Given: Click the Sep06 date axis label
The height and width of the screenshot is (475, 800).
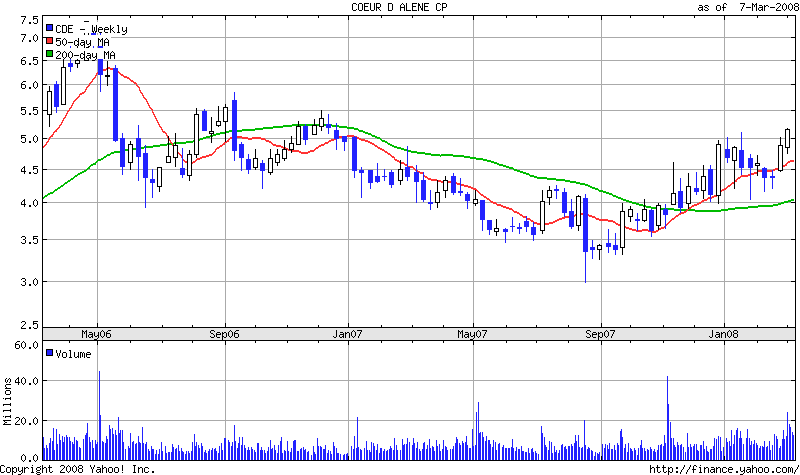Looking at the screenshot, I should (224, 334).
